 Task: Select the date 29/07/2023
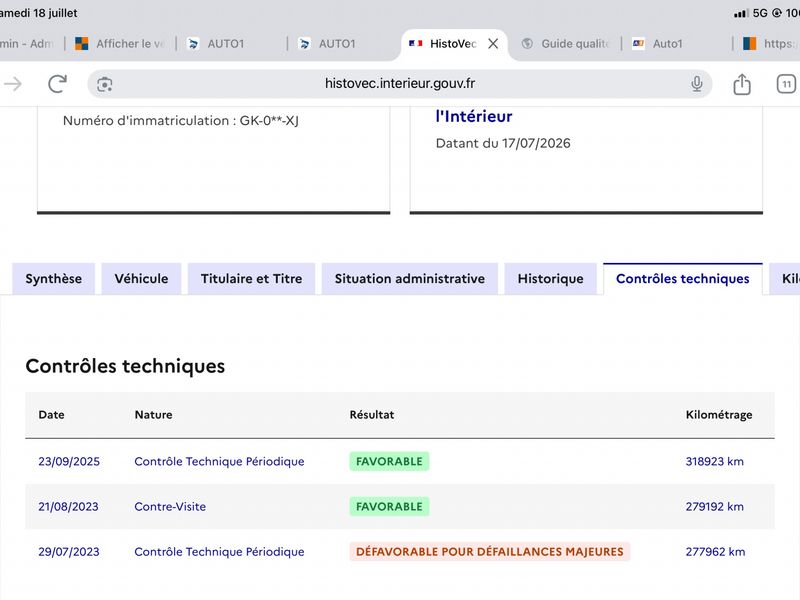69,552
